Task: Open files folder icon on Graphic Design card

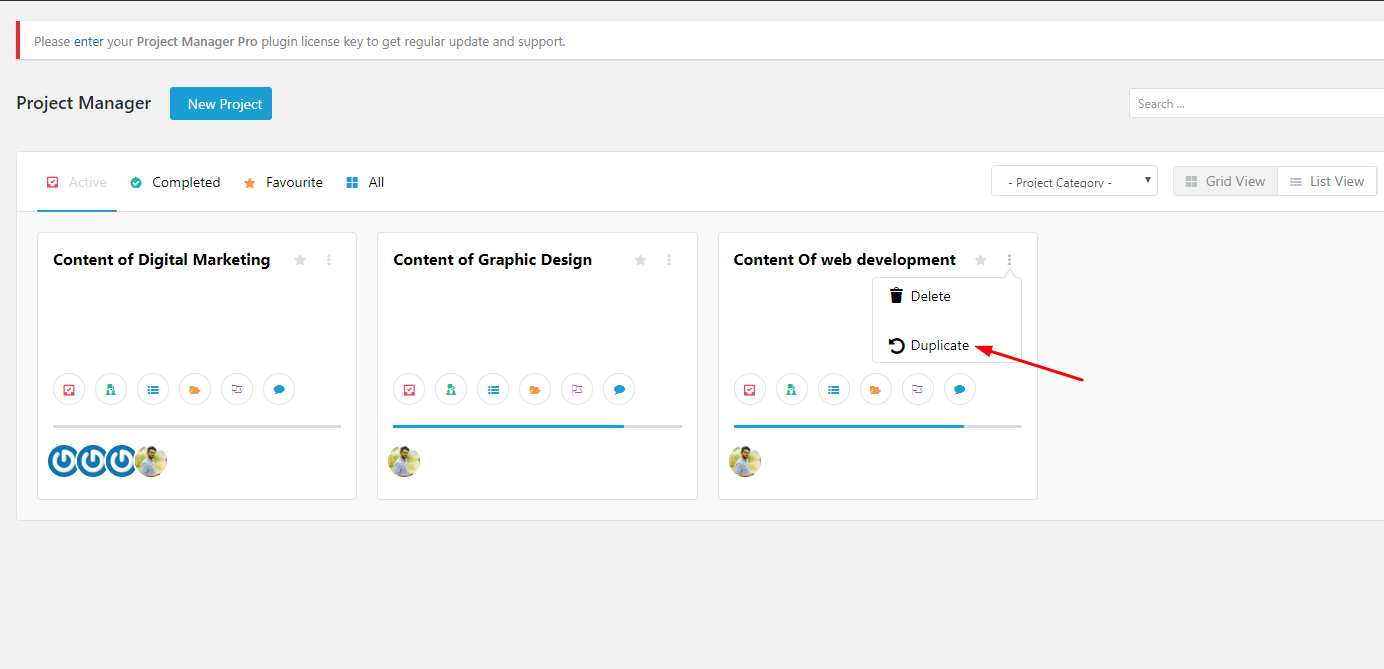Action: click(535, 390)
